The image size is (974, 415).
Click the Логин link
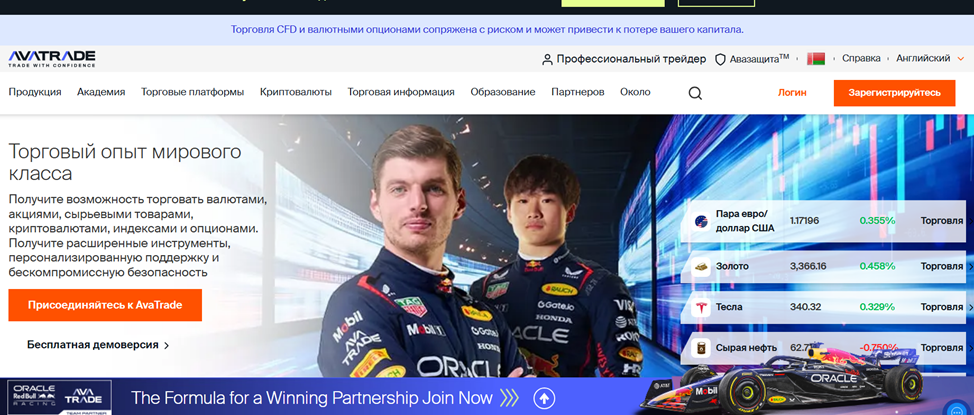point(792,92)
